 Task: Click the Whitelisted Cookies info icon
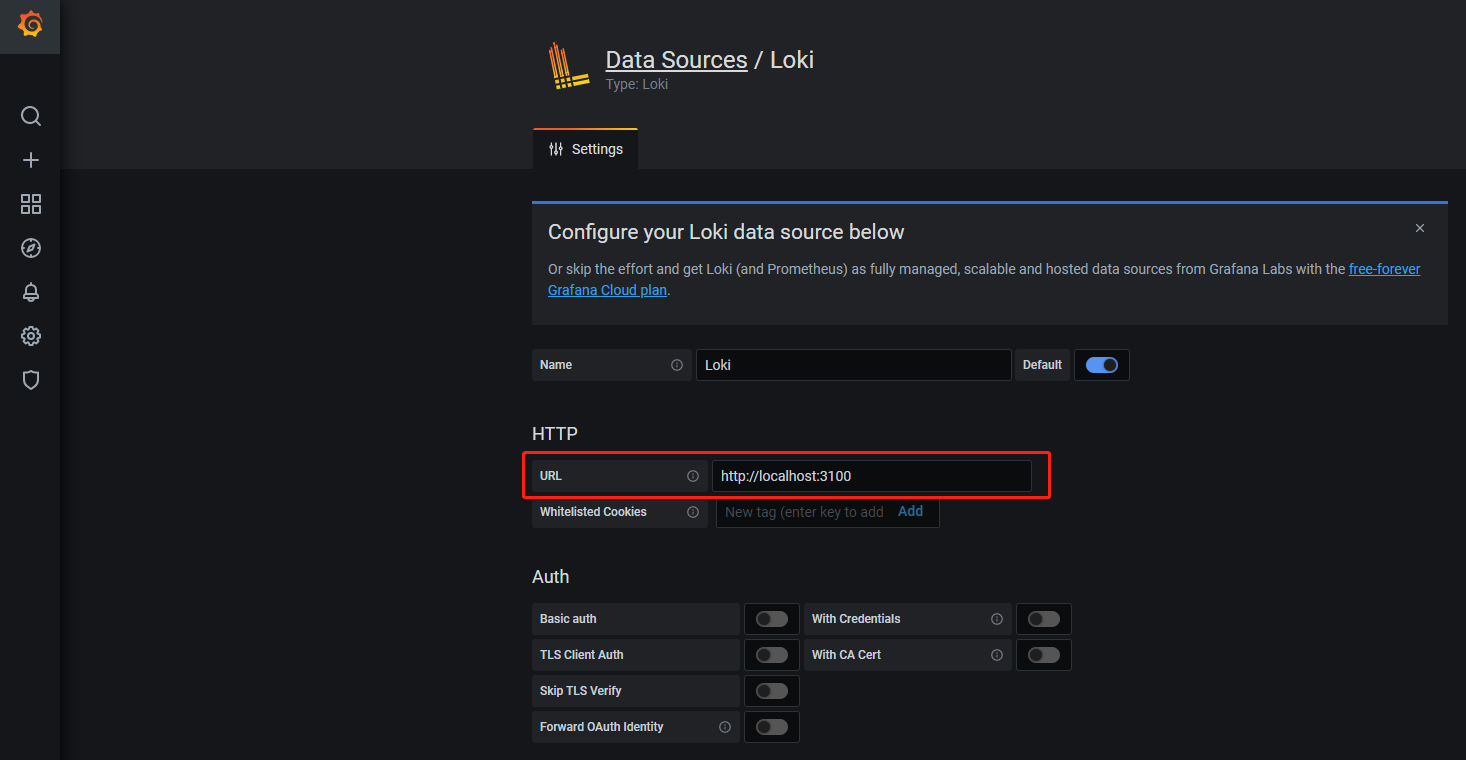(x=693, y=512)
